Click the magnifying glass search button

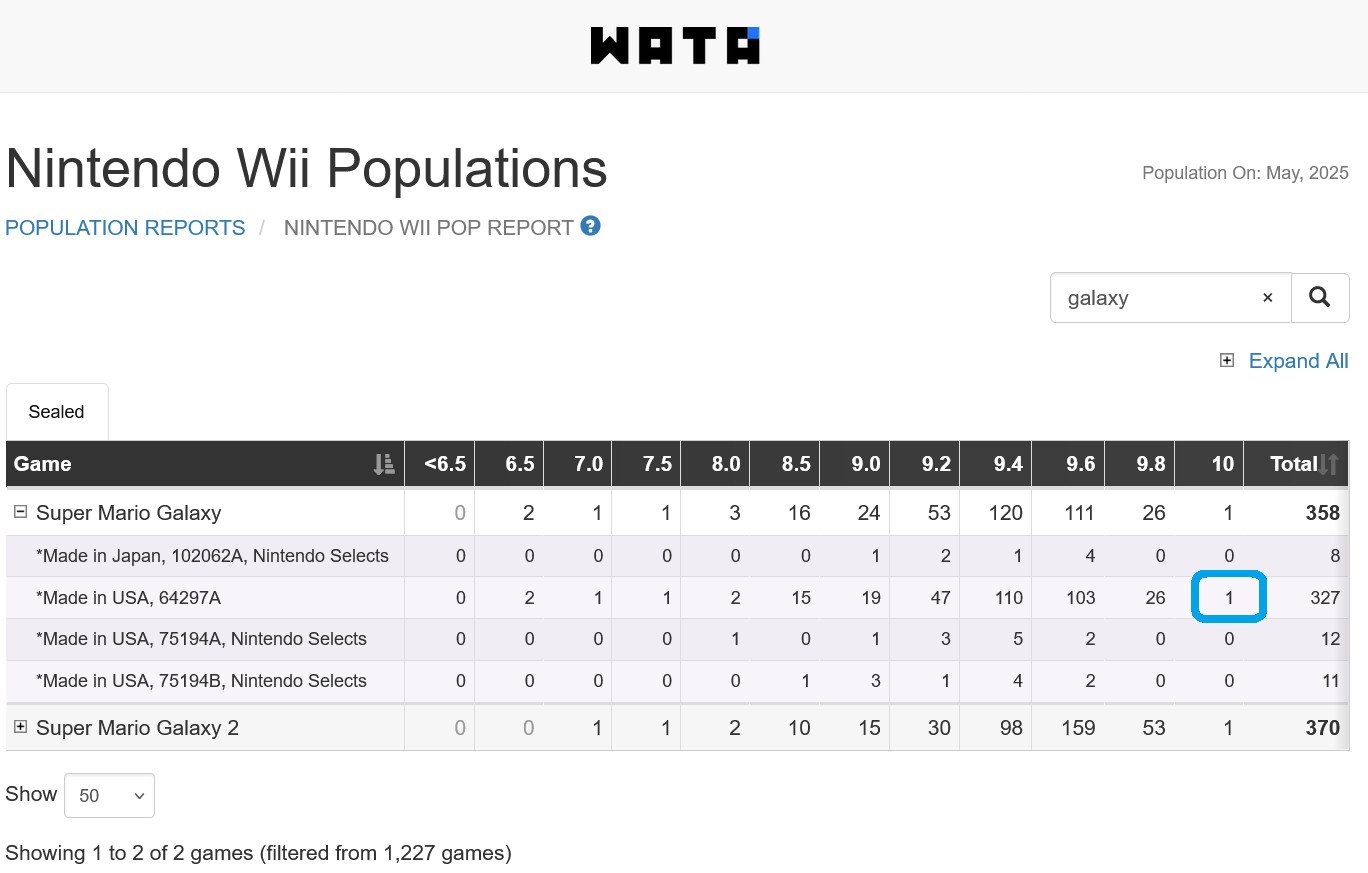(x=1320, y=298)
